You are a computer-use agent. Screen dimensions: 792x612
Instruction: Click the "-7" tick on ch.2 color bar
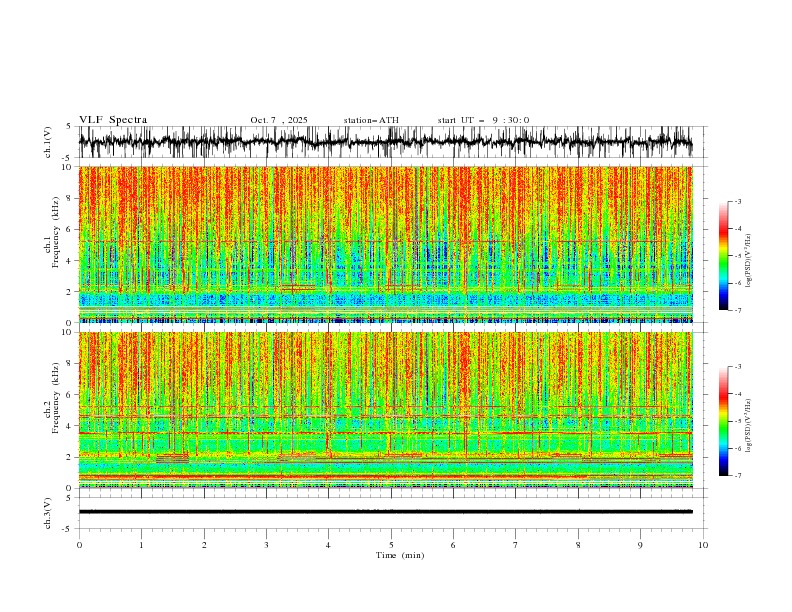737,476
